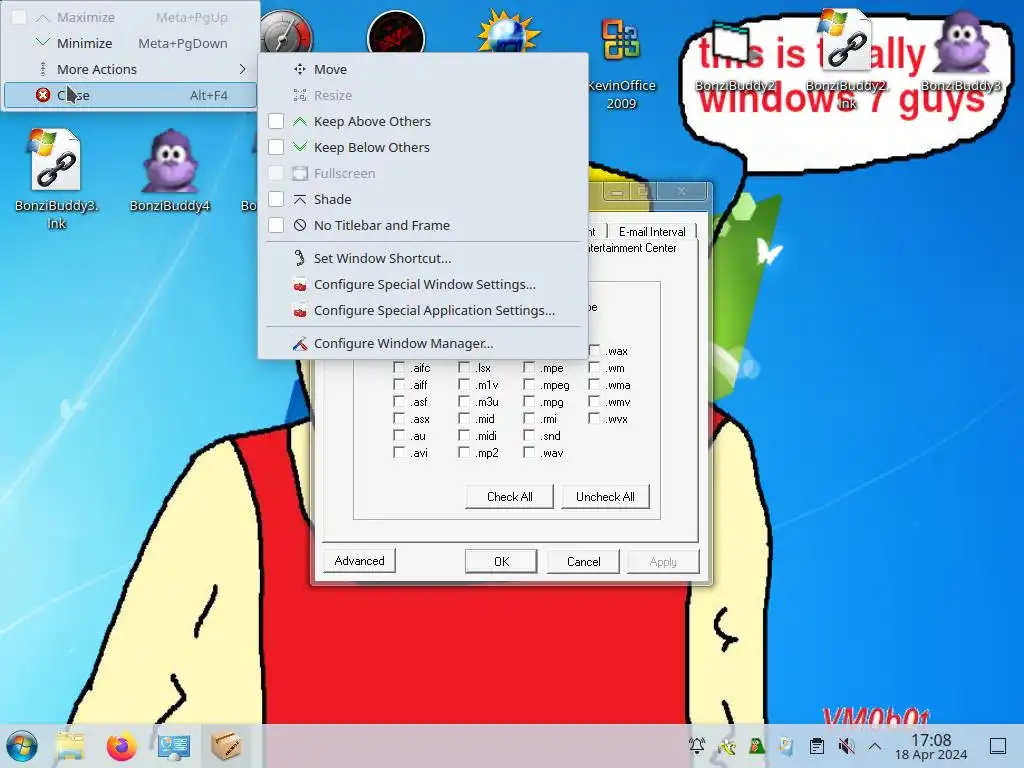Confirm the dialog with OK
Viewport: 1024px width, 768px height.
(502, 562)
